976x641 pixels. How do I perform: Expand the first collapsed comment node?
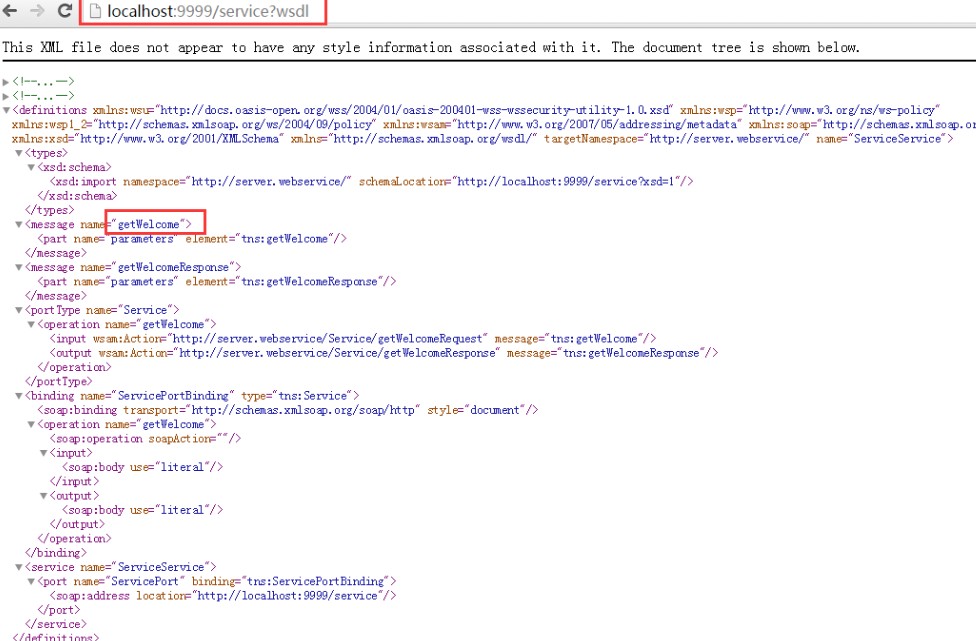tap(6, 82)
